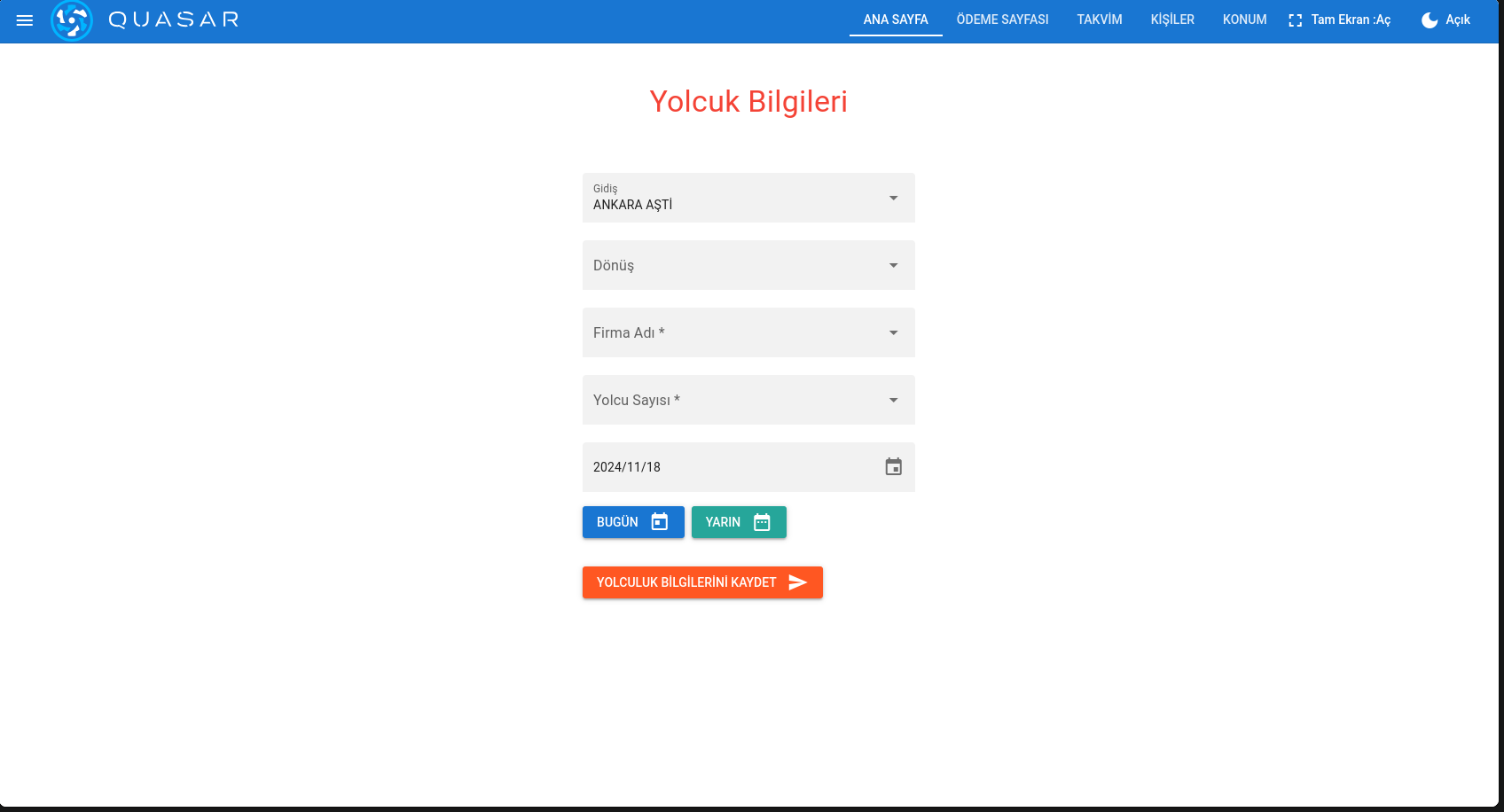The image size is (1504, 812).
Task: Click the moon theme icon
Action: click(x=1430, y=20)
